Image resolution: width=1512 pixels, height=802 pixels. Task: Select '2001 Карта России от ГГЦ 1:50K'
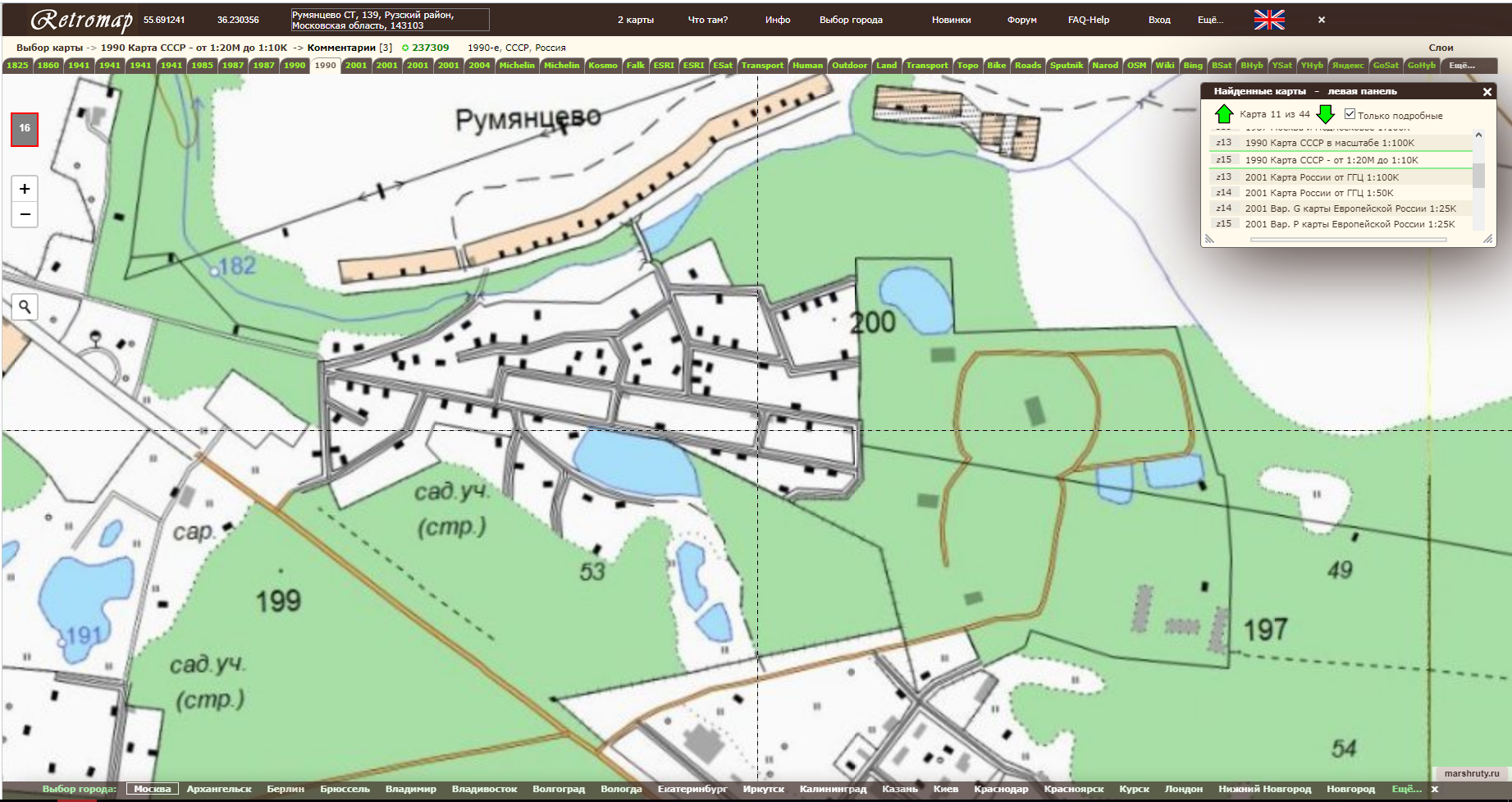click(1318, 193)
